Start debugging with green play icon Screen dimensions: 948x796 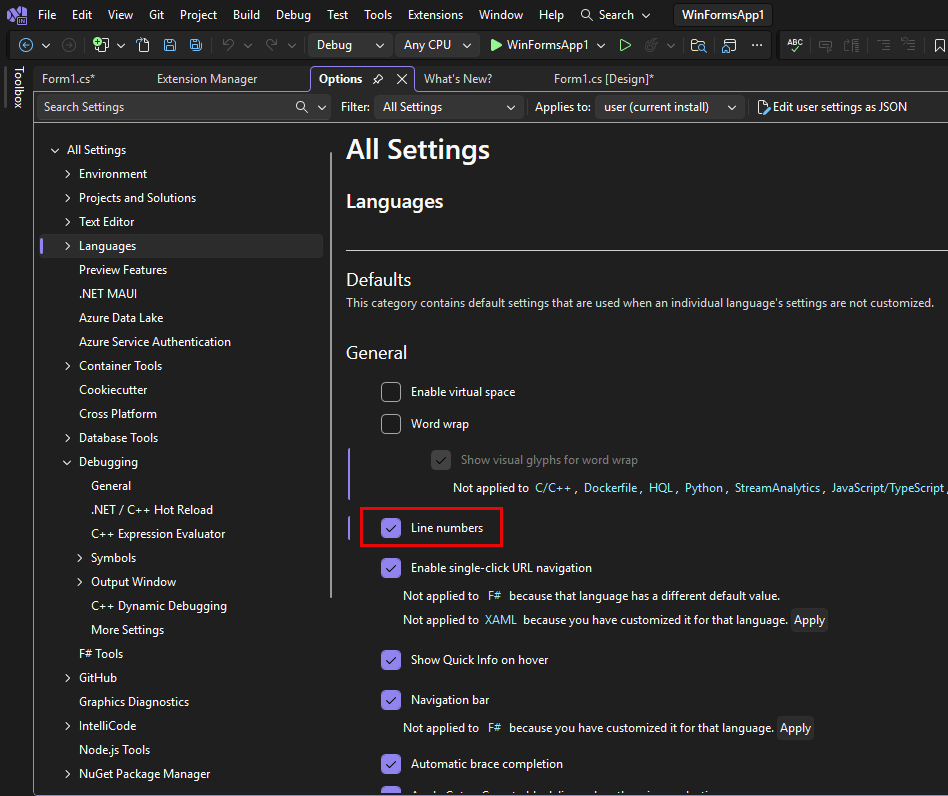tap(496, 45)
